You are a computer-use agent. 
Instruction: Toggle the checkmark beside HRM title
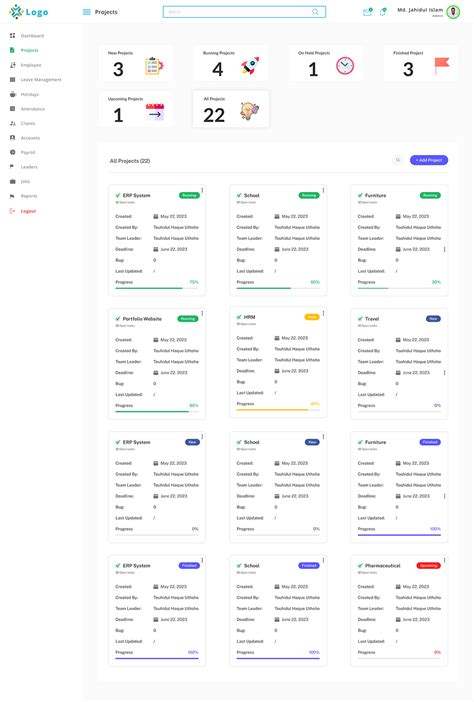point(239,317)
